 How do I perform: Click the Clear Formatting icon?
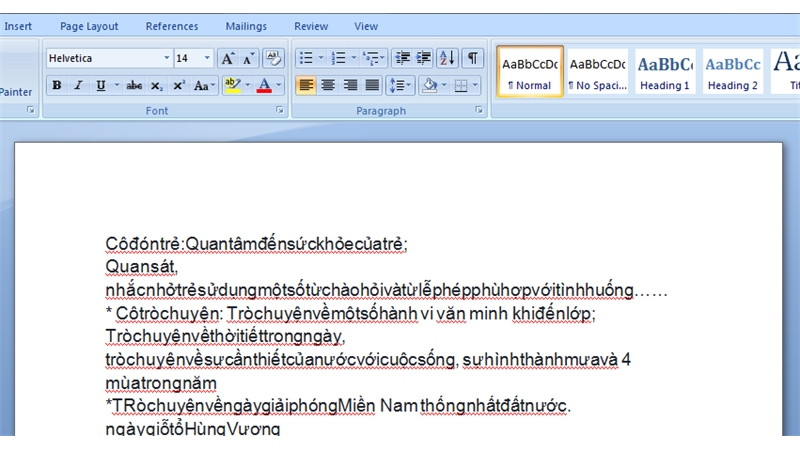coord(273,58)
